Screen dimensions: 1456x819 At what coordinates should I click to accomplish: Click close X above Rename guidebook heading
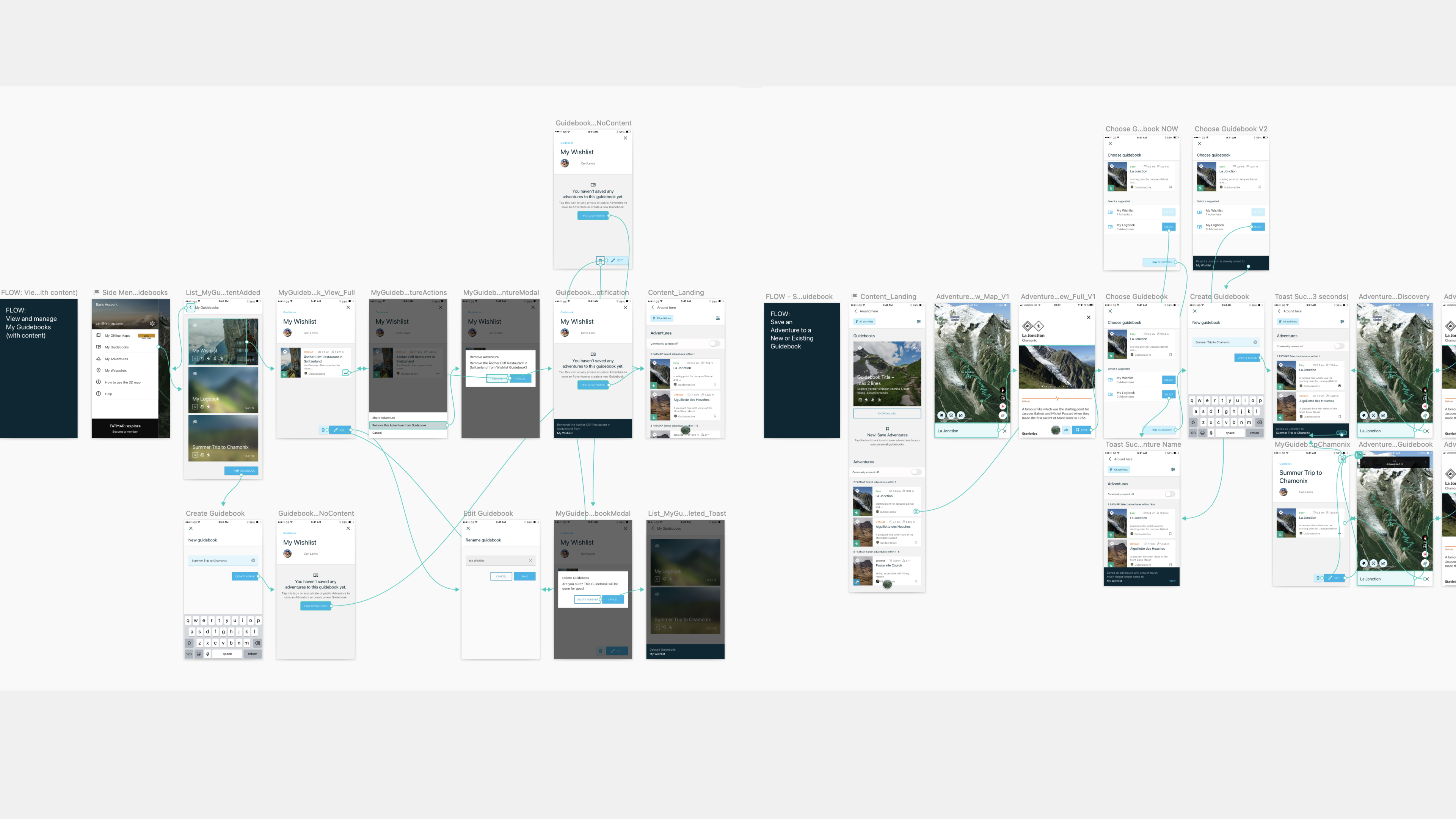pyautogui.click(x=468, y=529)
